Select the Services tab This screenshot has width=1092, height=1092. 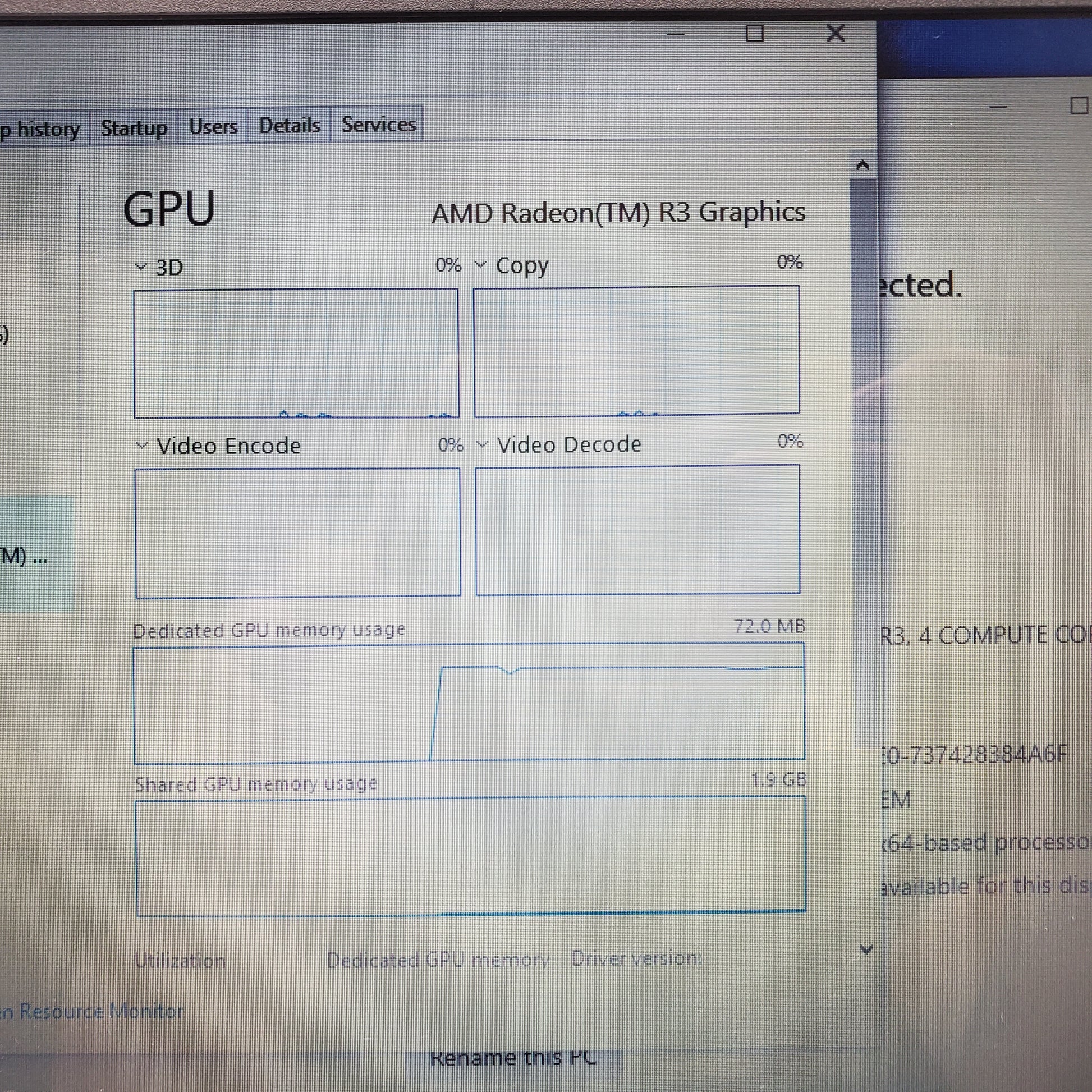tap(378, 124)
